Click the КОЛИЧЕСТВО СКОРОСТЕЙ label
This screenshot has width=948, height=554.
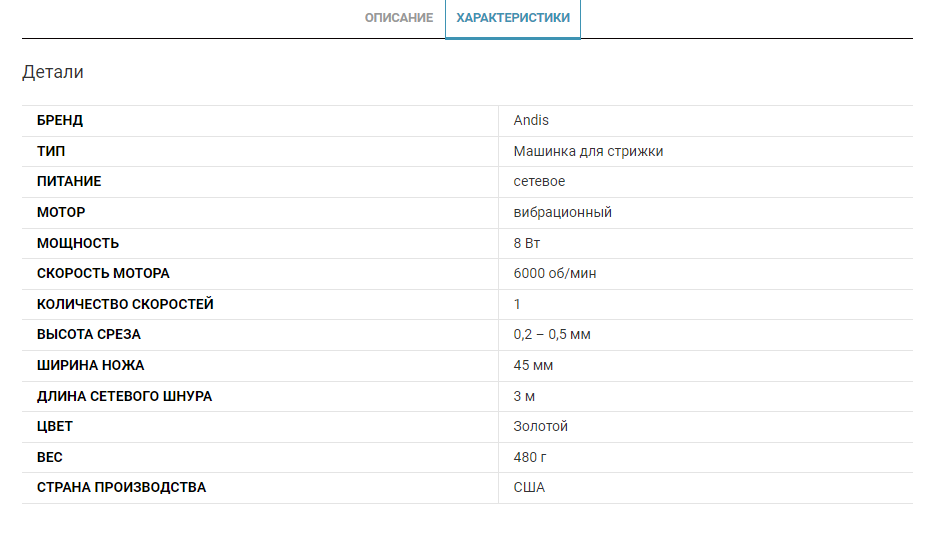pyautogui.click(x=125, y=304)
